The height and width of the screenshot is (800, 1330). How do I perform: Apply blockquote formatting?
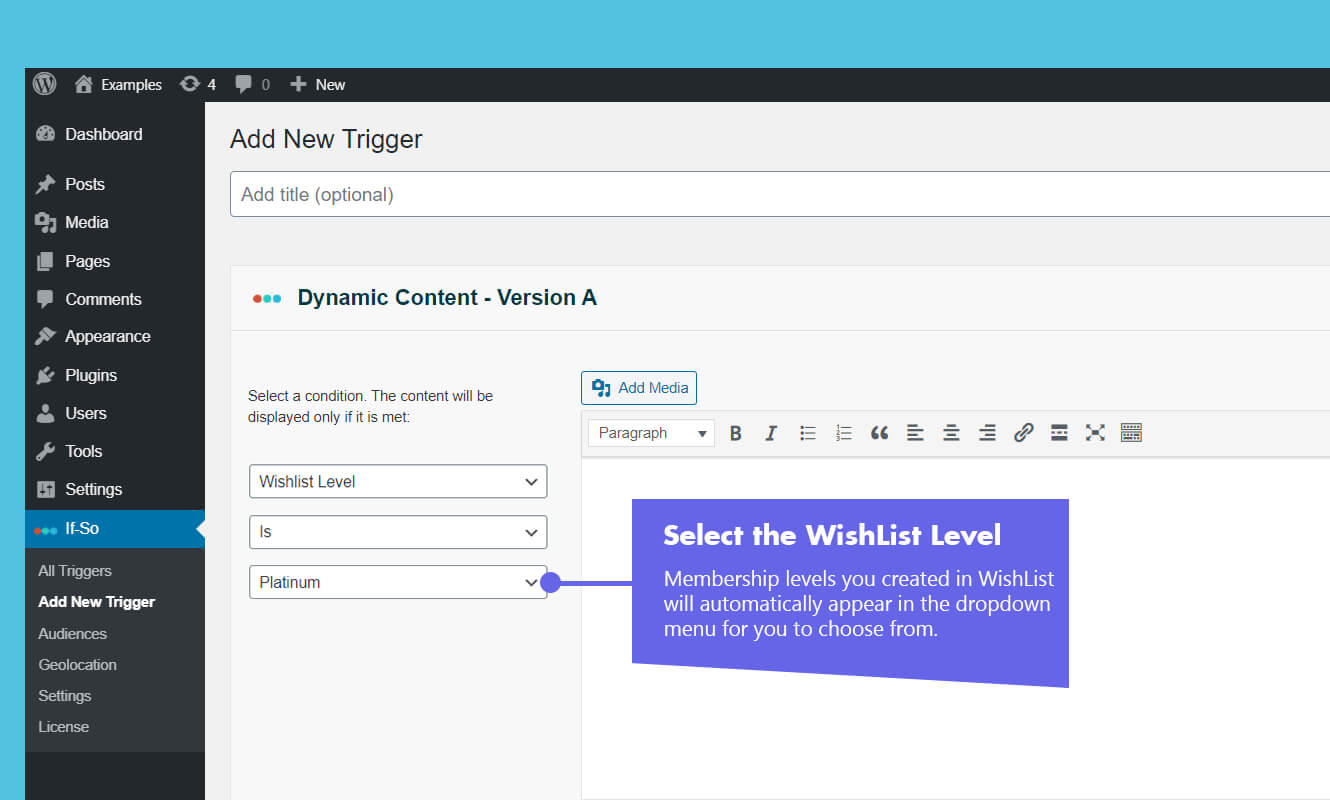pos(879,433)
